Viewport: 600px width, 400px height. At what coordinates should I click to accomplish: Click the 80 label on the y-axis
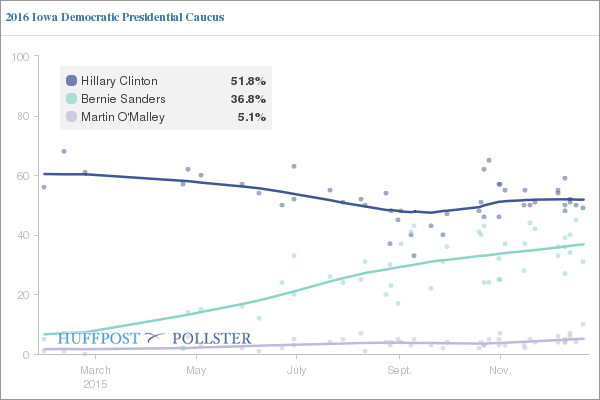point(21,116)
